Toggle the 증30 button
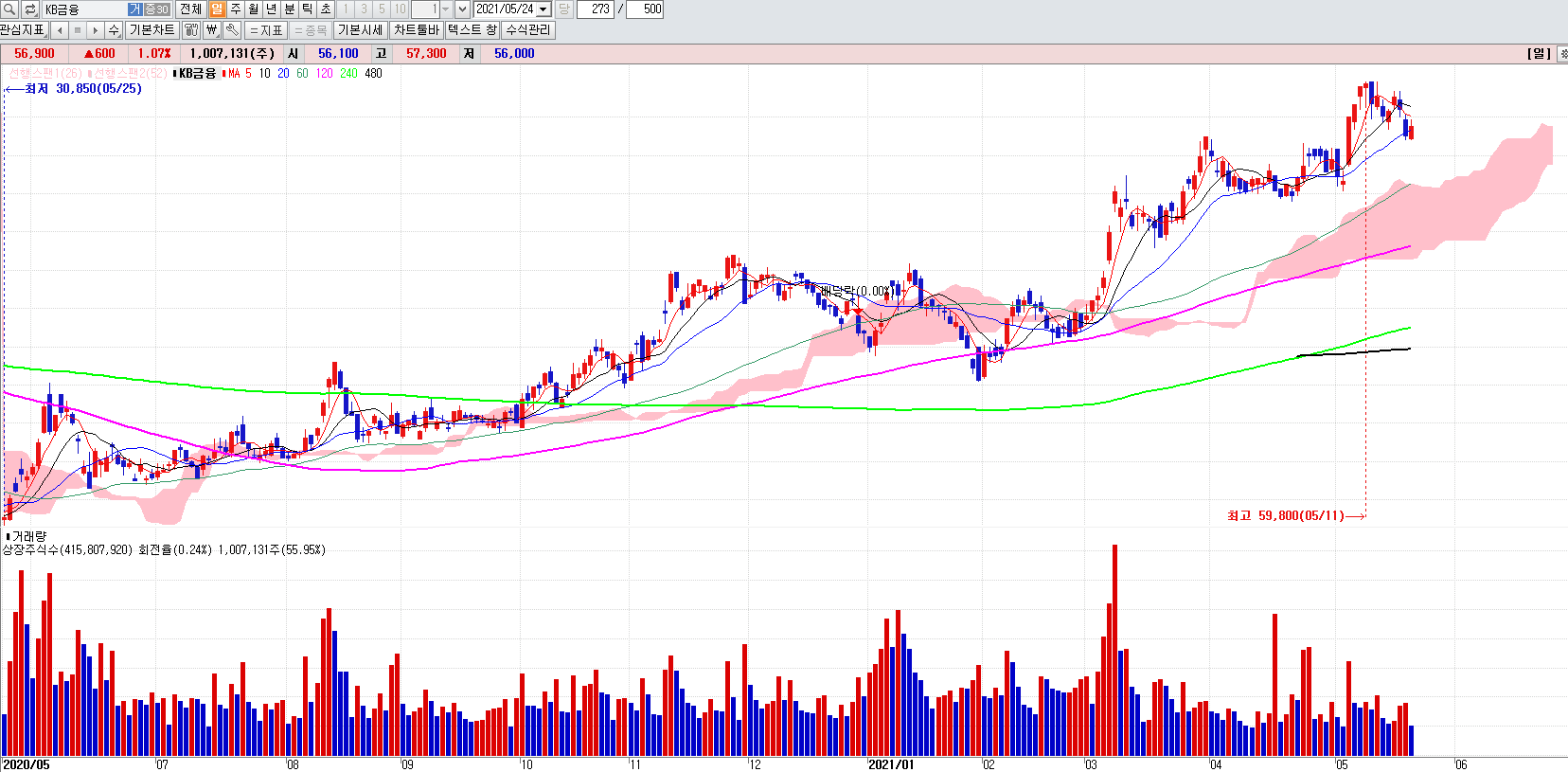 157,9
